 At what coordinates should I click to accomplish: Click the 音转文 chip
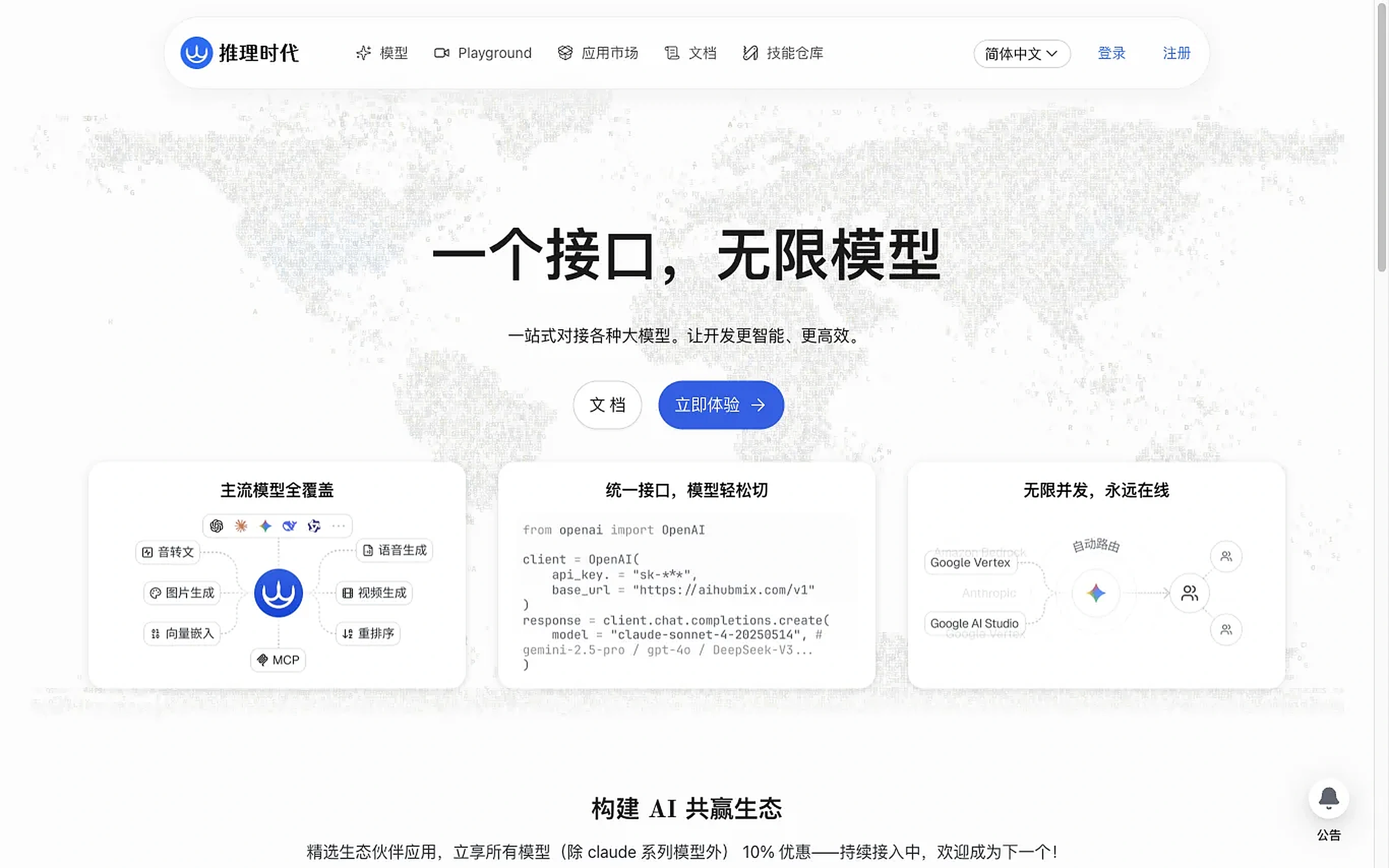[168, 552]
